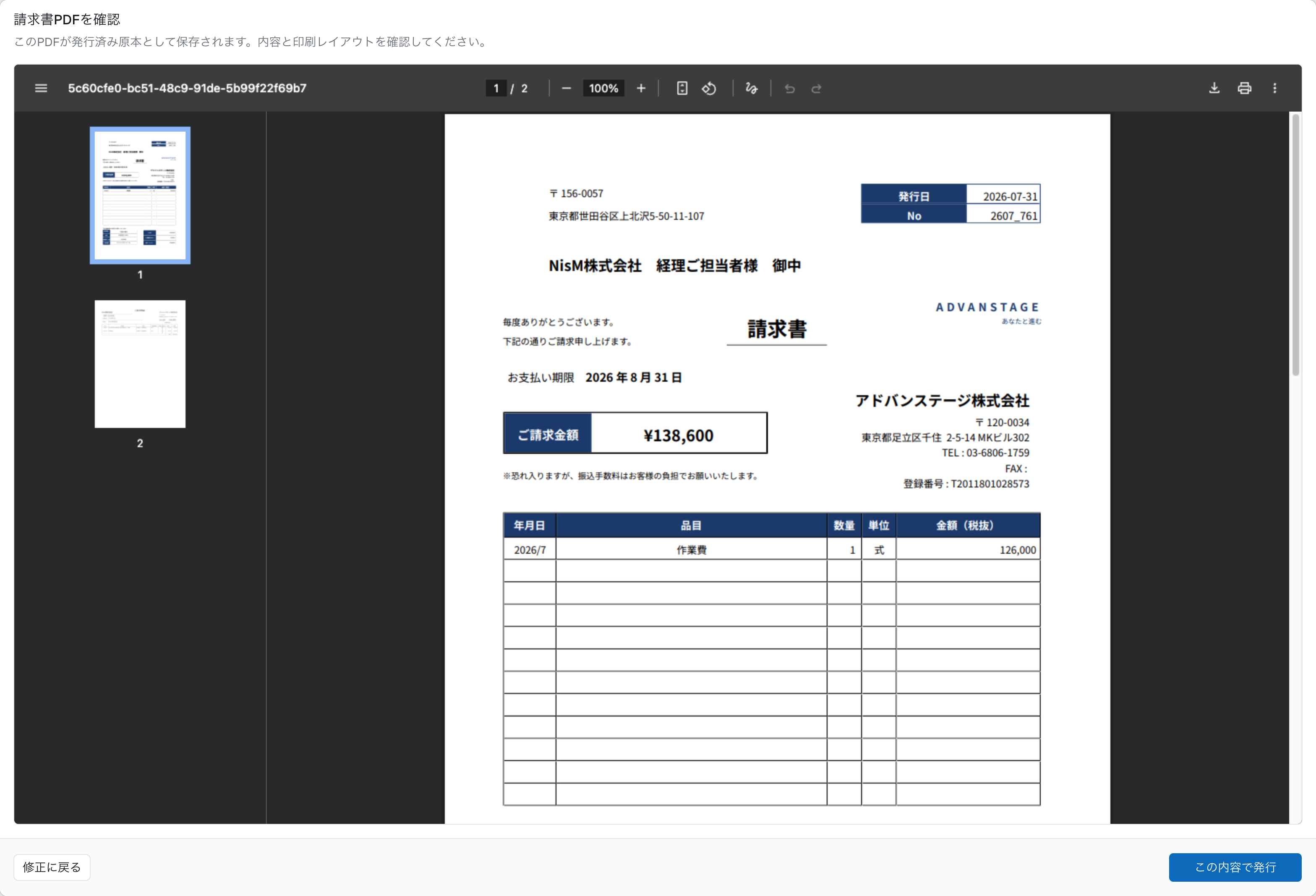Click the ADVANSTAGE logo text
This screenshot has height=896, width=1316.
tap(987, 307)
